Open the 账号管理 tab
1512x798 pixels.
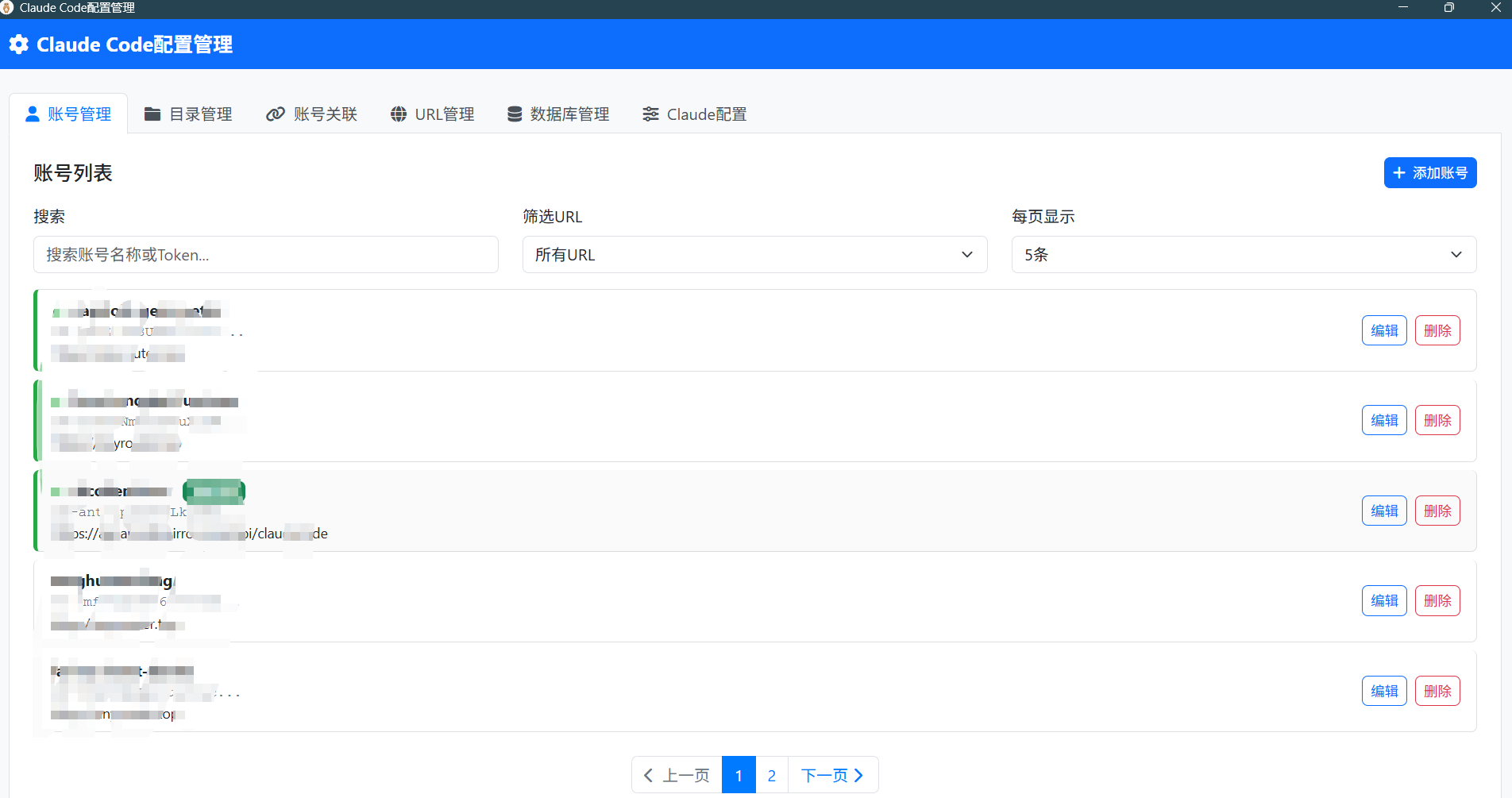pyautogui.click(x=68, y=114)
